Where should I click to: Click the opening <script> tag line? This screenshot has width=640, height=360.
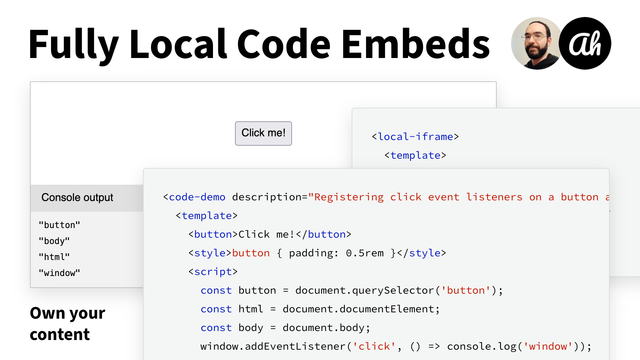click(x=213, y=271)
